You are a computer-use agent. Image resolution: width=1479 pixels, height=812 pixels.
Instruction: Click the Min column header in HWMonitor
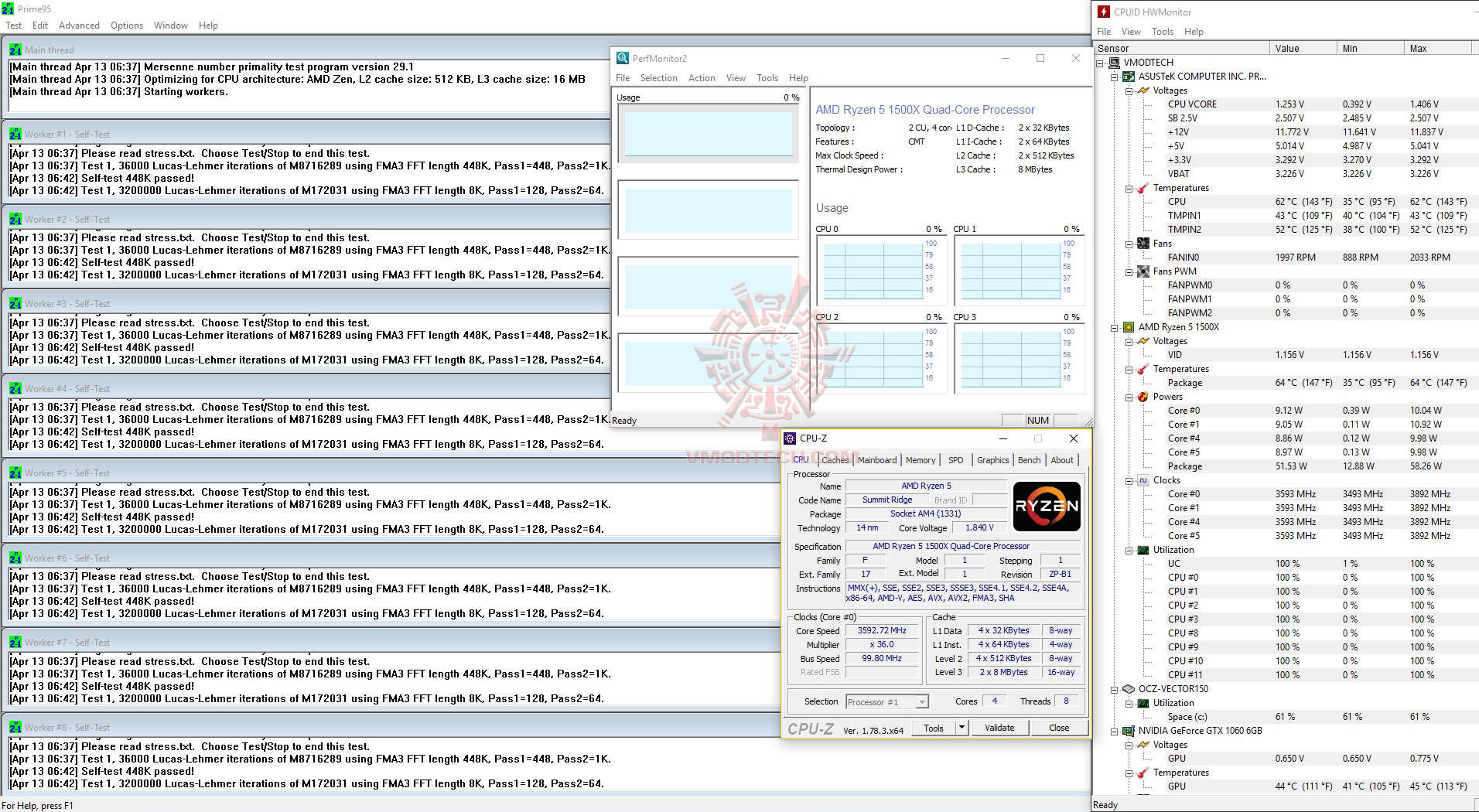tap(1370, 48)
